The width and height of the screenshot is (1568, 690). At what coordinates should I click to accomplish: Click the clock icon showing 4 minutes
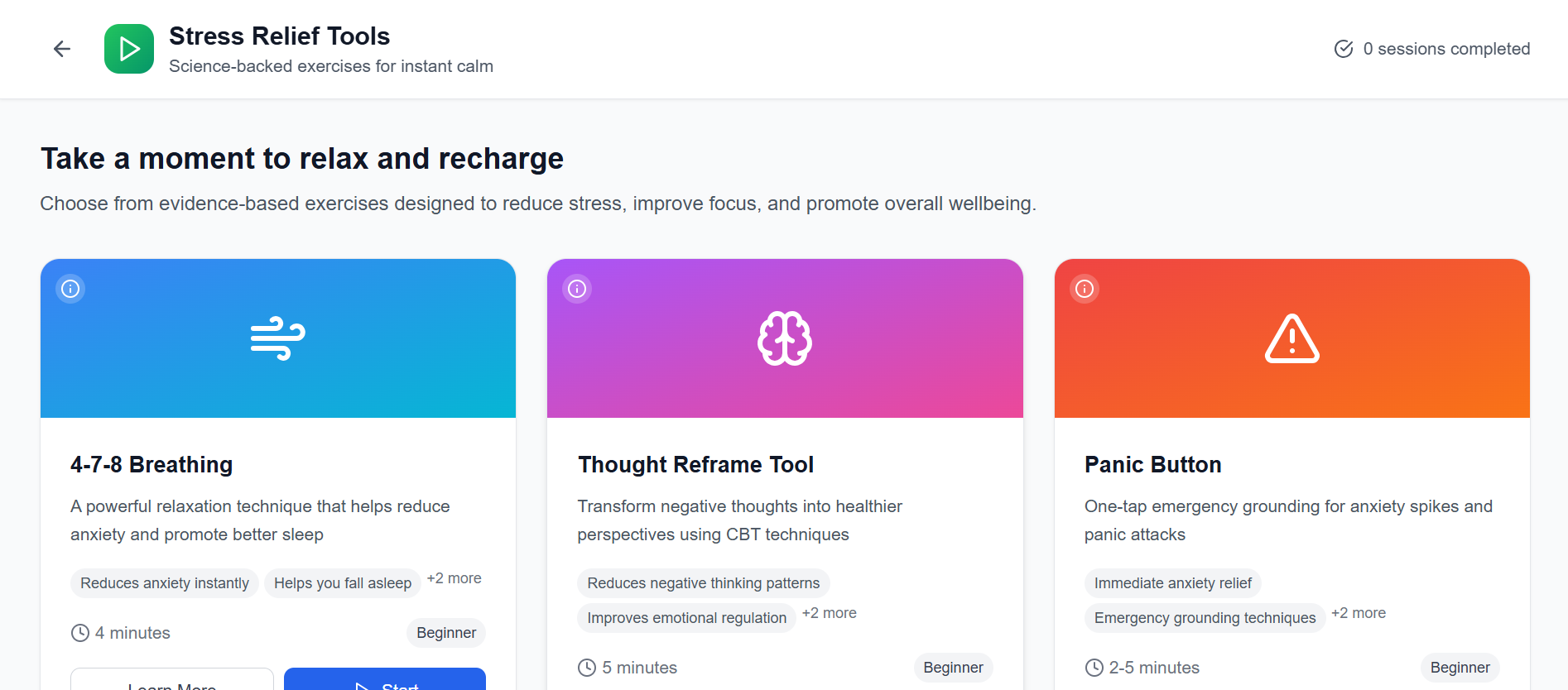coord(79,632)
